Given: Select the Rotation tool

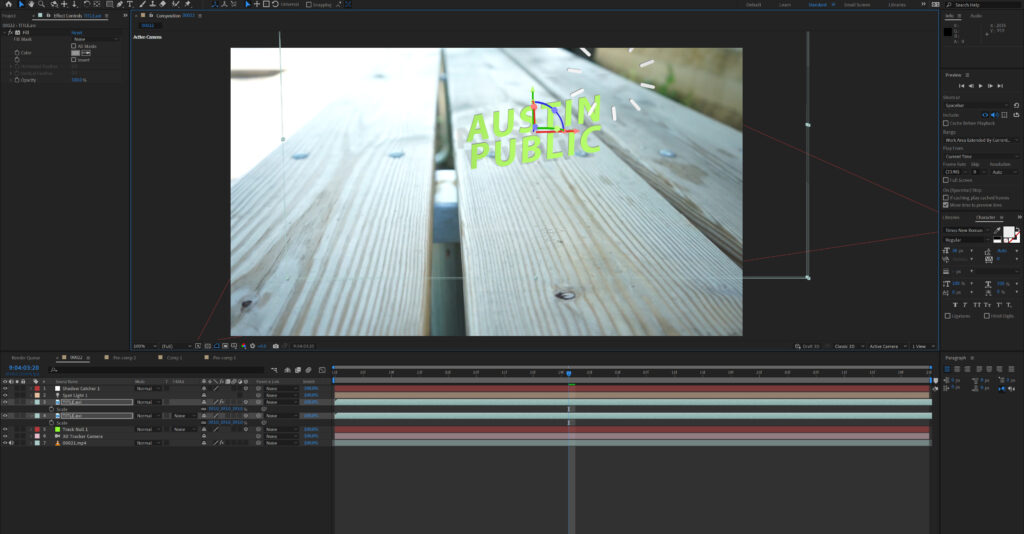Looking at the screenshot, I should coord(87,4).
